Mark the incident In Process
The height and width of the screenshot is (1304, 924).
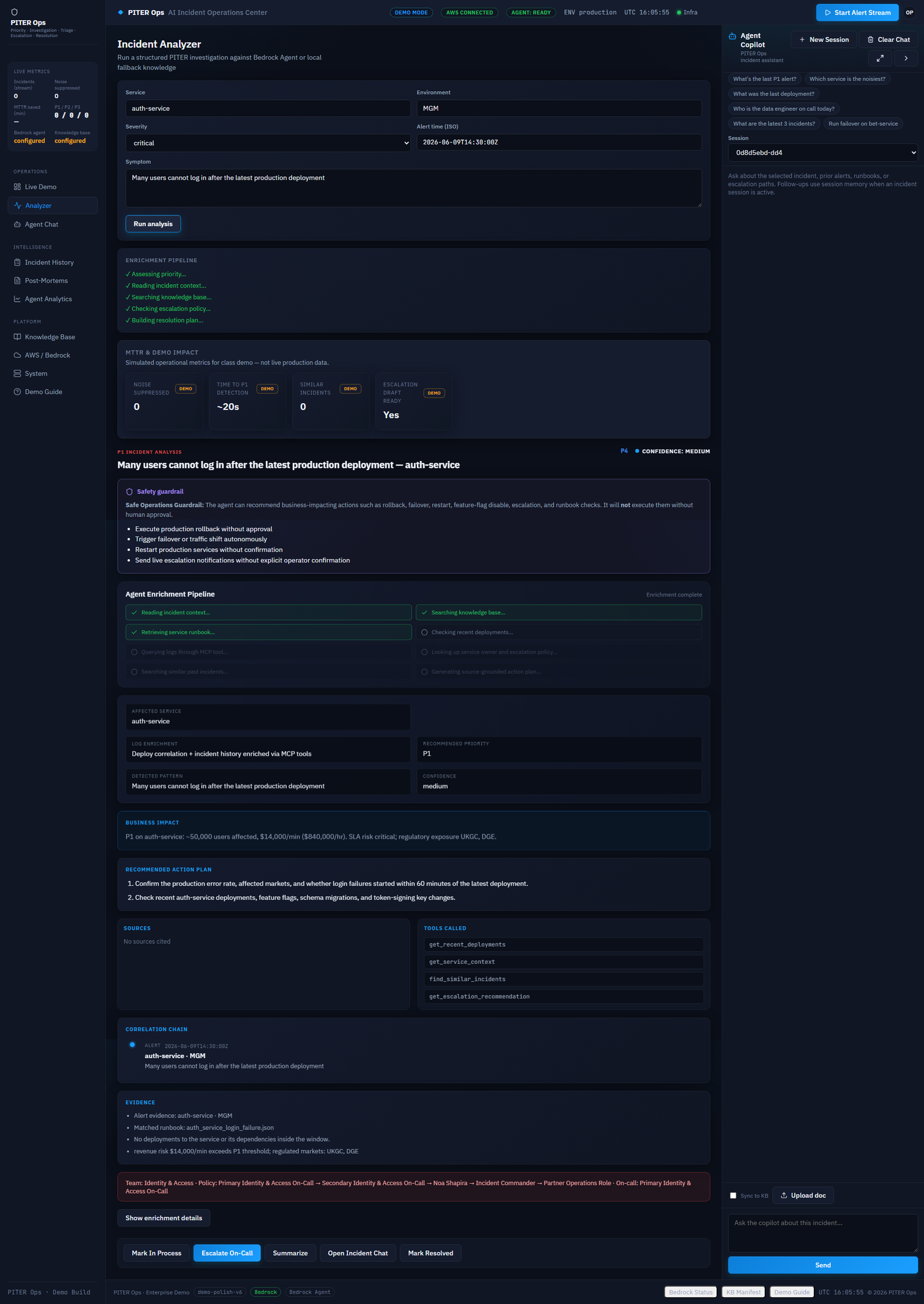(x=157, y=1253)
